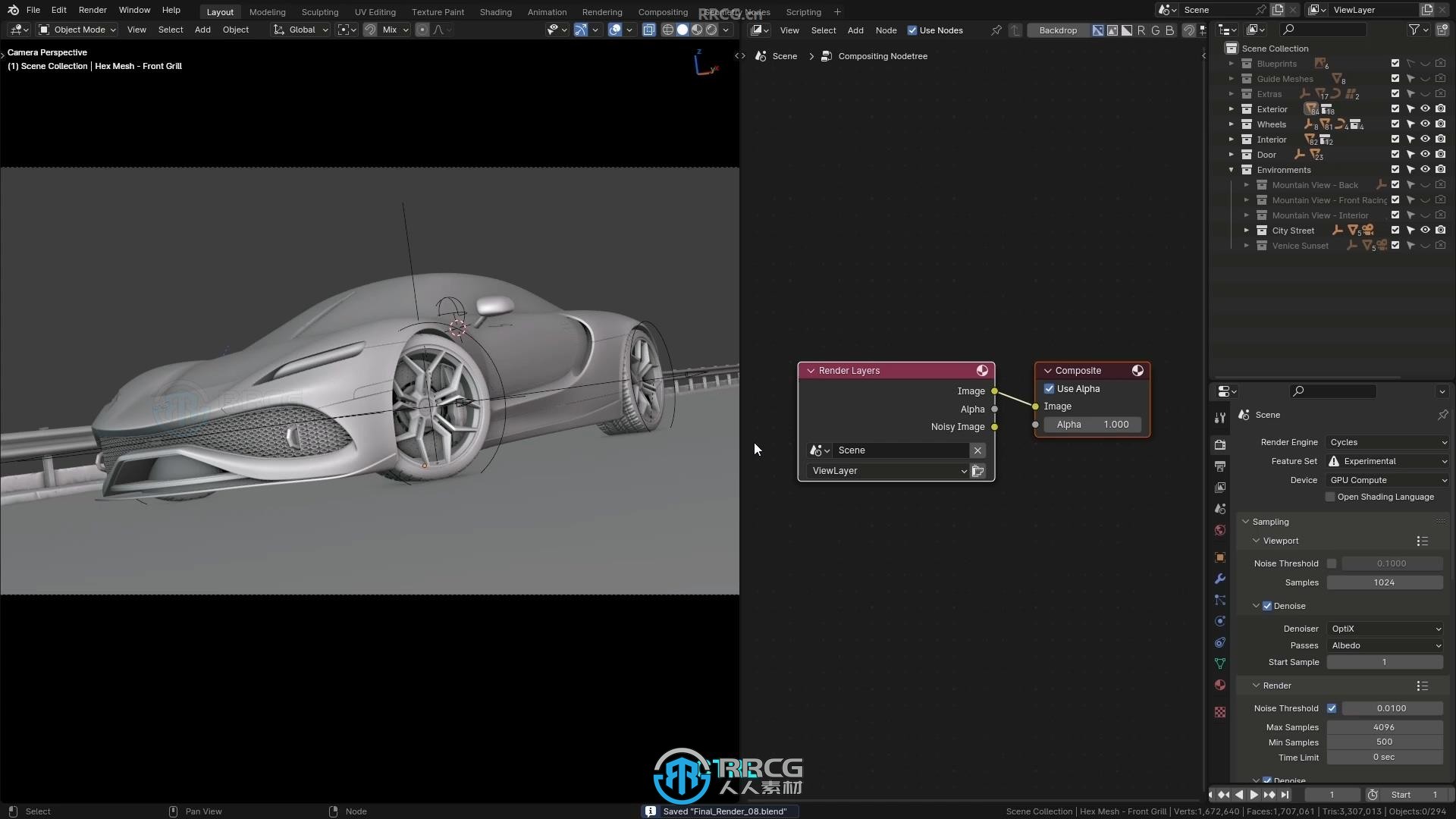
Task: Open the Output properties tab
Action: [x=1219, y=466]
